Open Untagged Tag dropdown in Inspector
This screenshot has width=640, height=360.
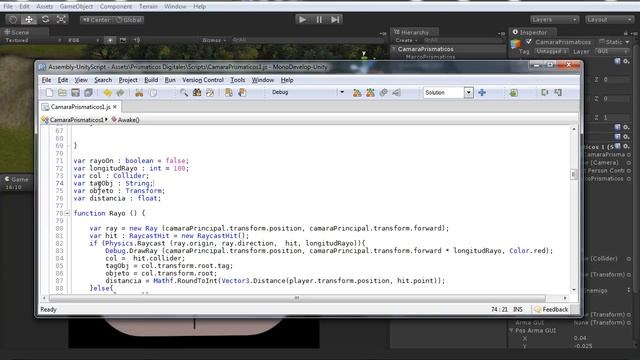(551, 51)
